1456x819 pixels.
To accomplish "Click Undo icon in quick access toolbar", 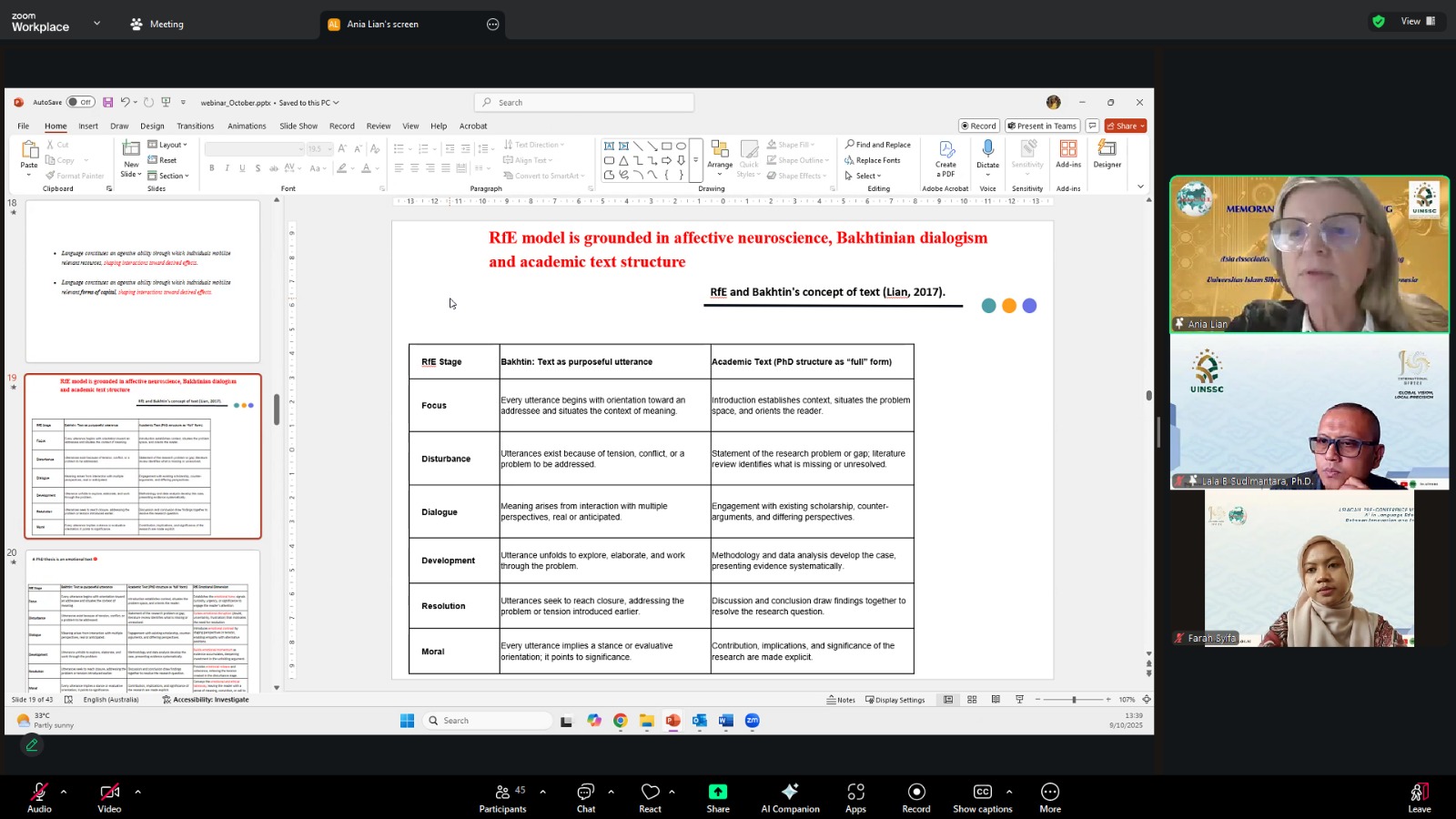I will coord(125,102).
